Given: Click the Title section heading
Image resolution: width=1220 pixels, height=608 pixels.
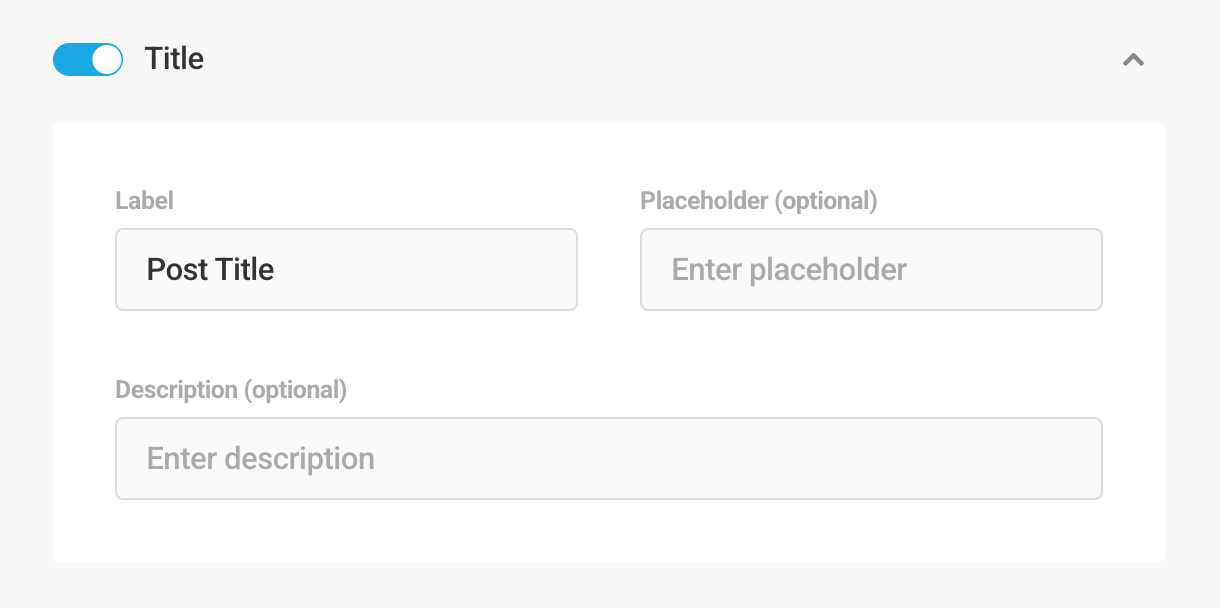Looking at the screenshot, I should [174, 59].
